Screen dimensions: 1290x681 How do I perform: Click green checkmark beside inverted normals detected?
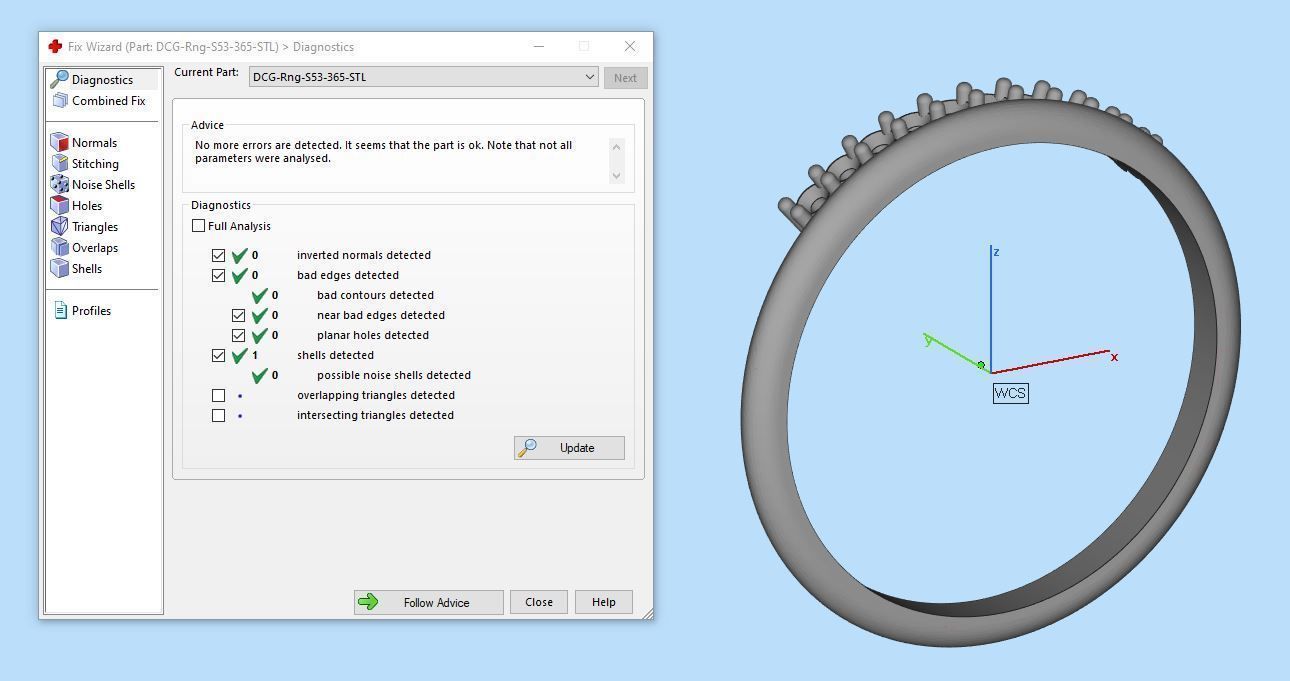(x=239, y=255)
